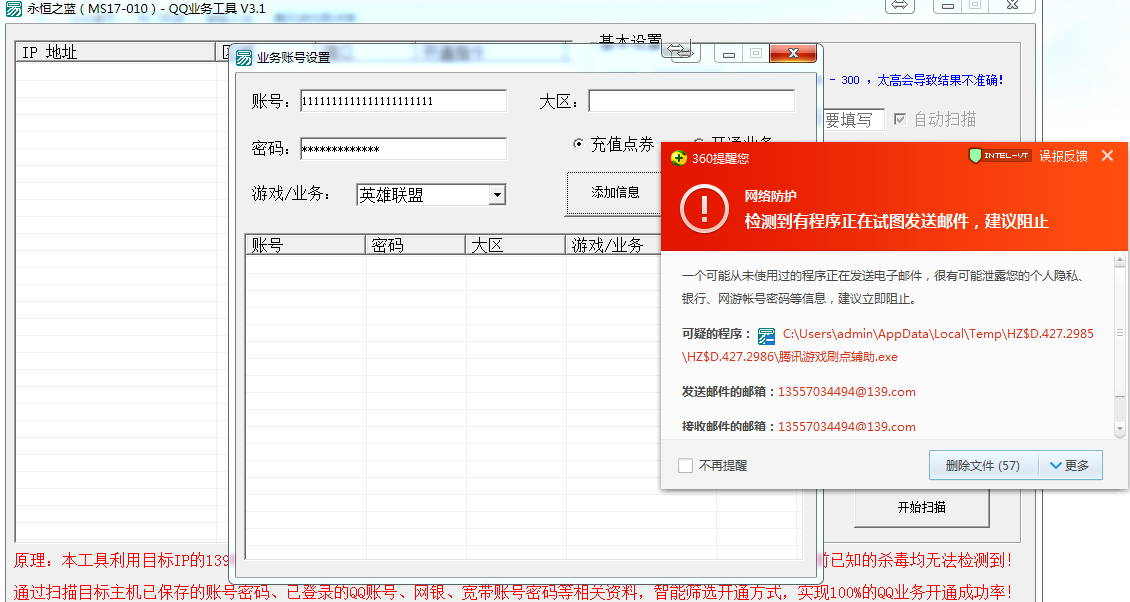
Task: Click into the 密码 input field
Action: coord(404,149)
